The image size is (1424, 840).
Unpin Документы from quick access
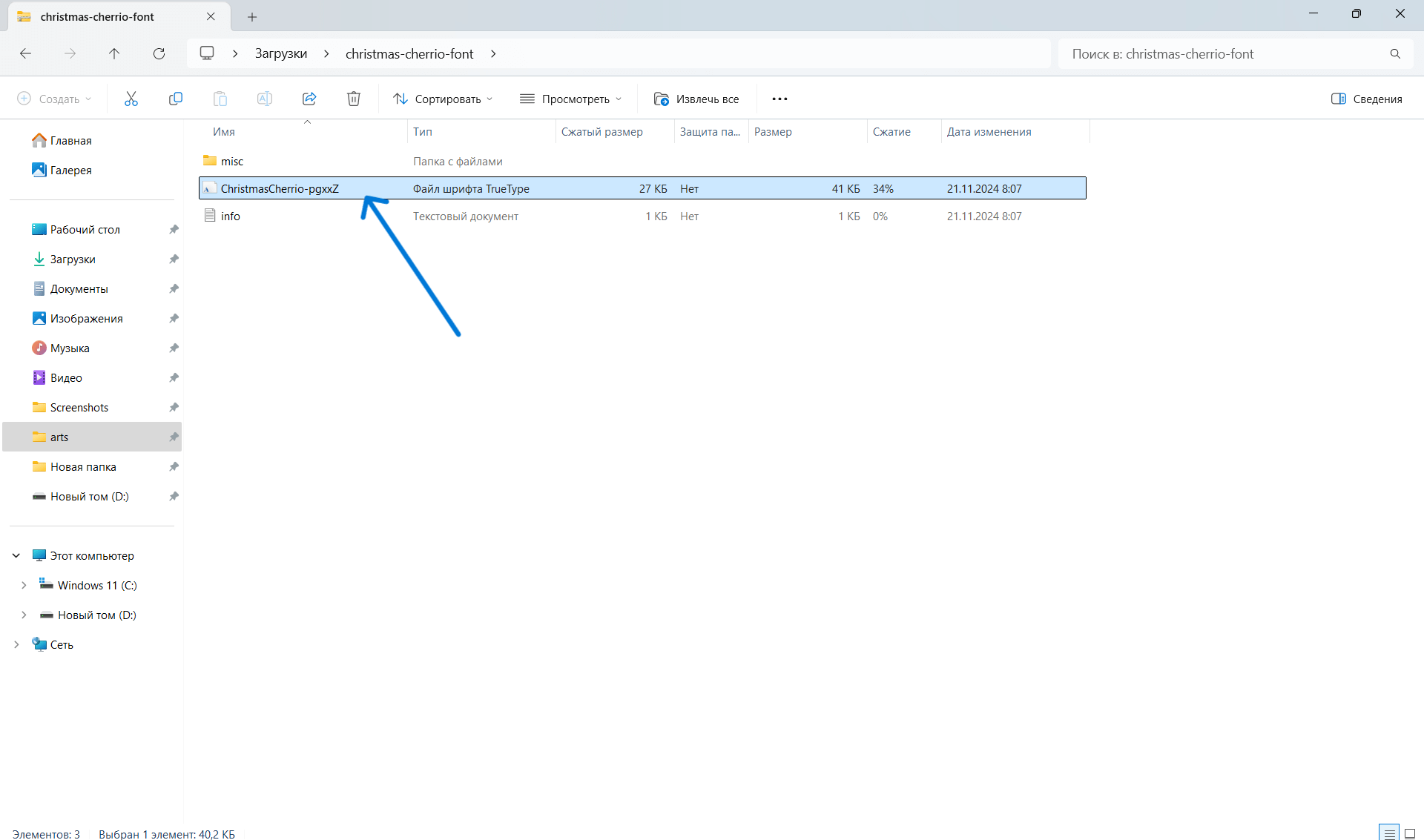coord(174,288)
